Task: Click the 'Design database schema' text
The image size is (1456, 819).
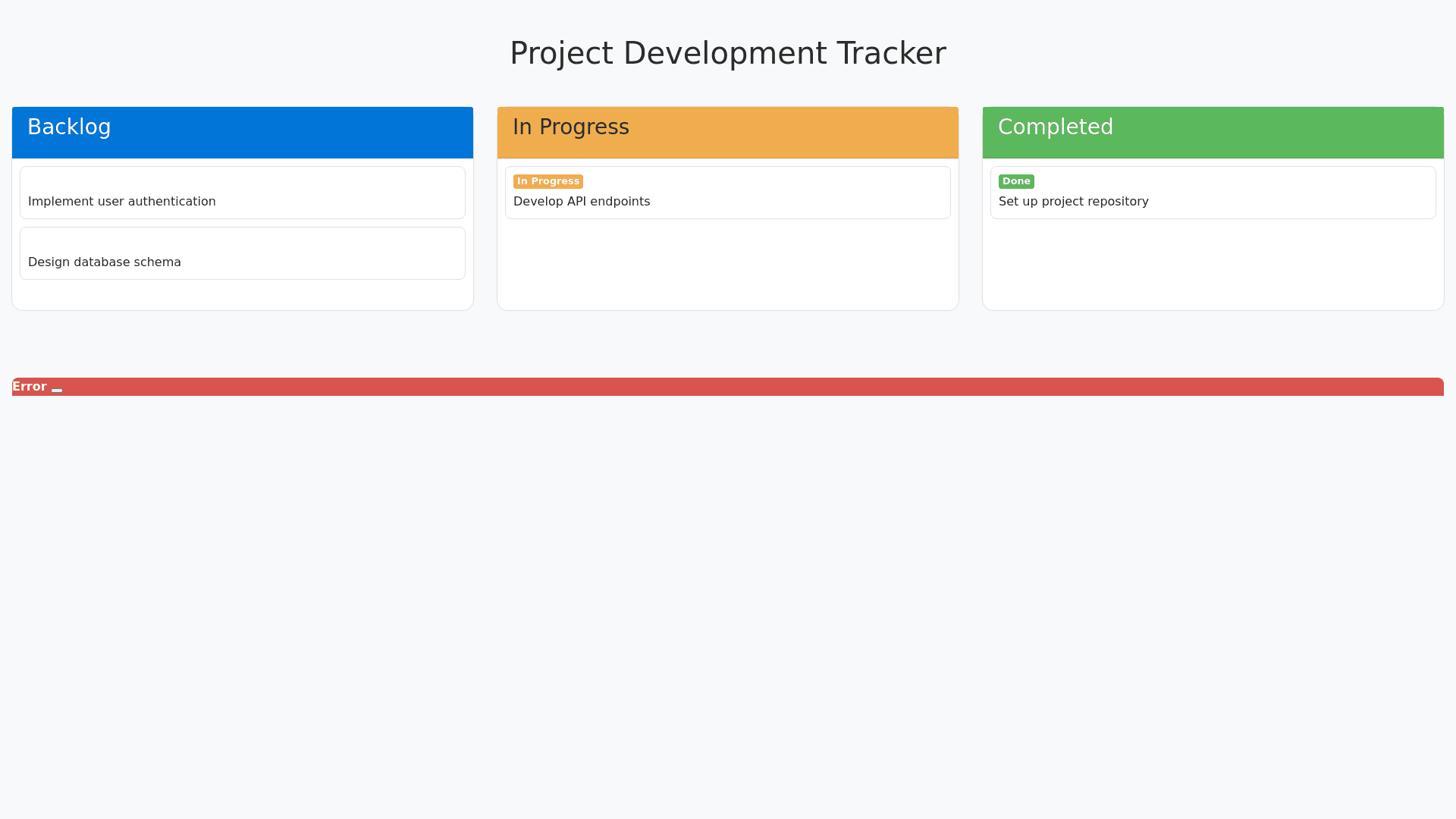Action: pyautogui.click(x=105, y=262)
